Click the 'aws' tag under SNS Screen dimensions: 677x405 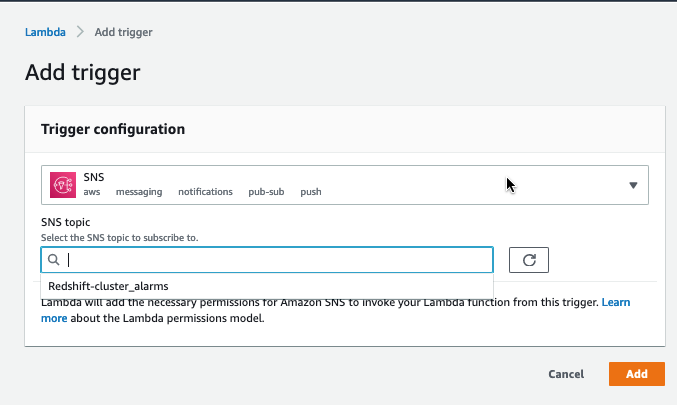(92, 192)
